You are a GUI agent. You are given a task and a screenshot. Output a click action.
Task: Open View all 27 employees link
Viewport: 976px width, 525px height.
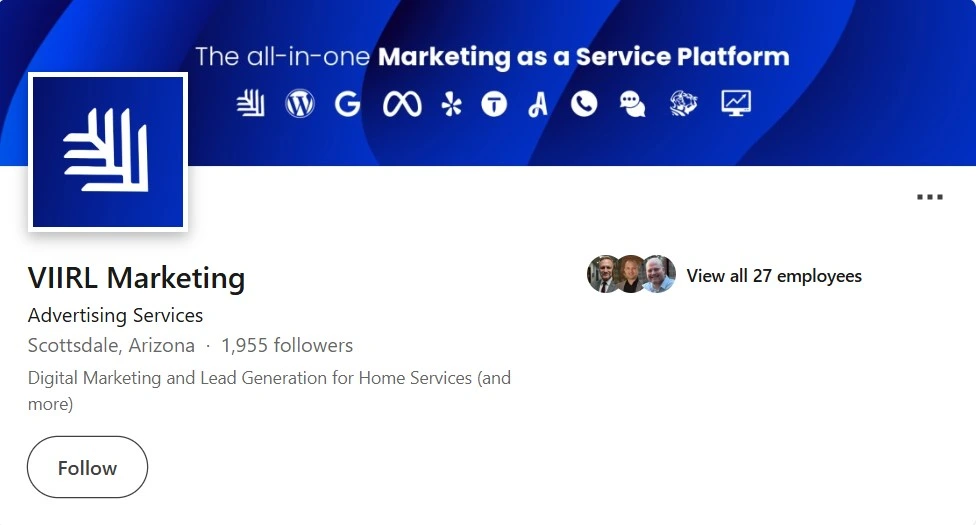(774, 276)
